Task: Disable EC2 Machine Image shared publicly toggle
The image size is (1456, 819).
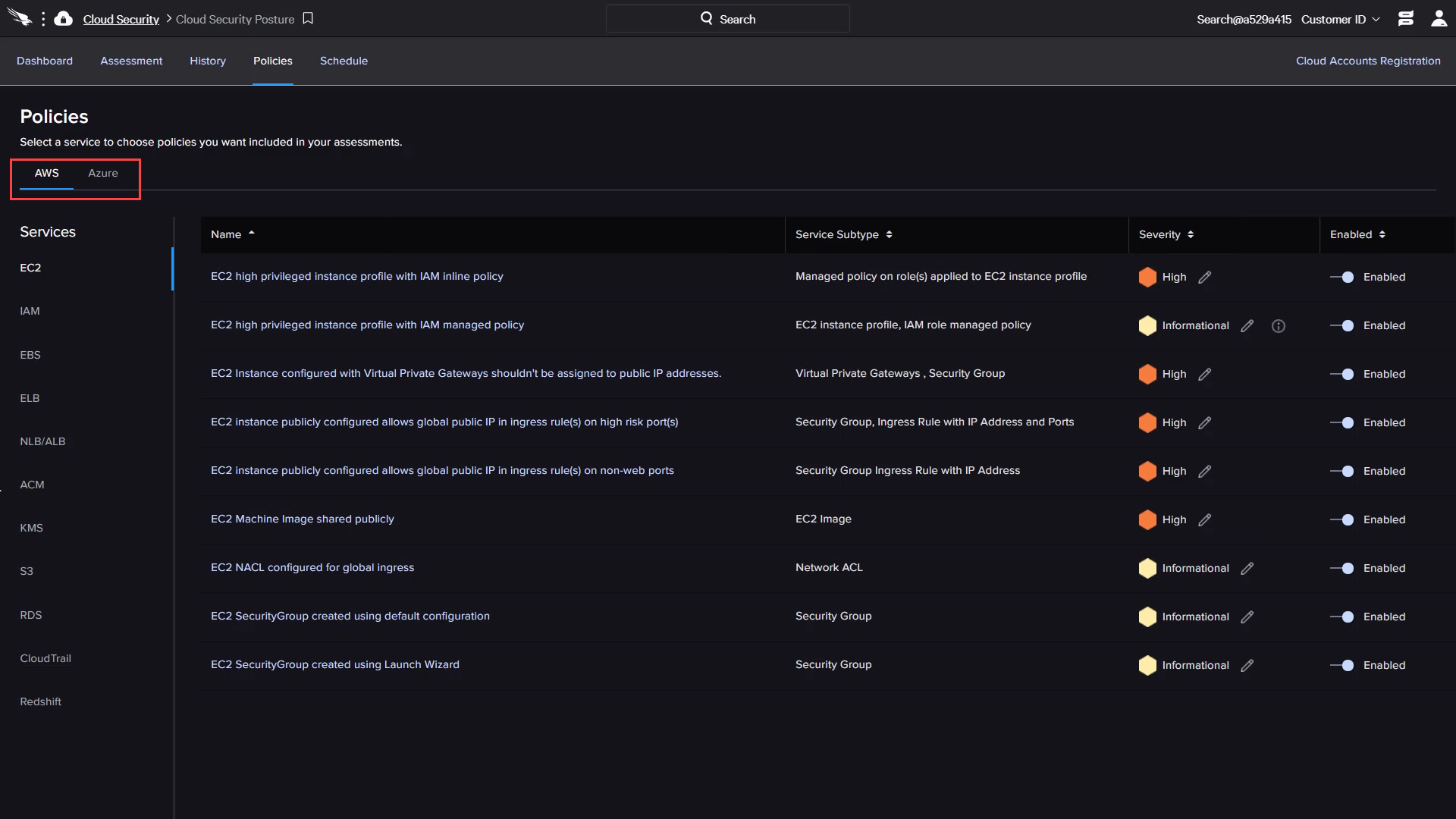Action: (x=1342, y=520)
